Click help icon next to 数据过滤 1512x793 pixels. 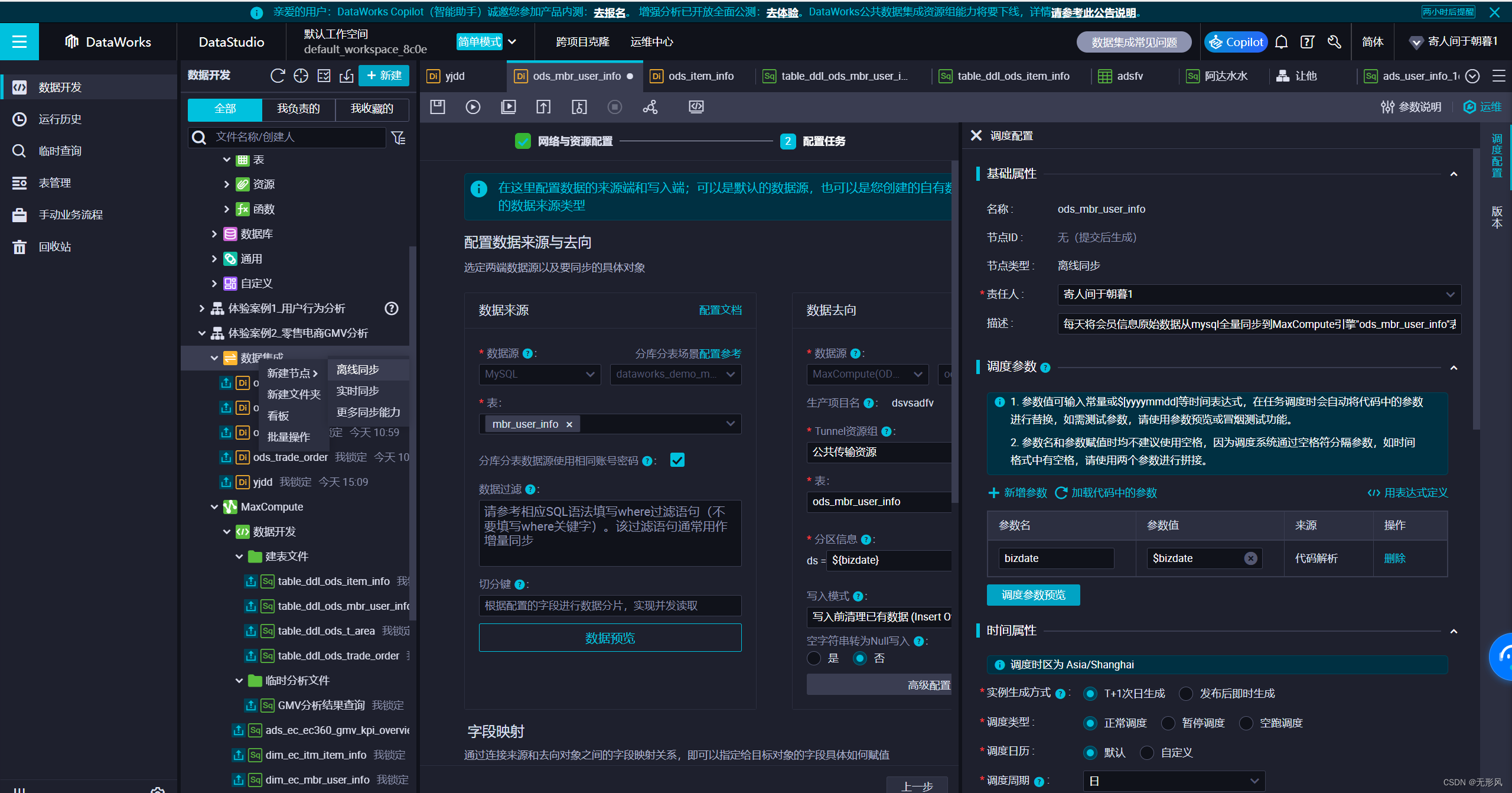tap(530, 489)
